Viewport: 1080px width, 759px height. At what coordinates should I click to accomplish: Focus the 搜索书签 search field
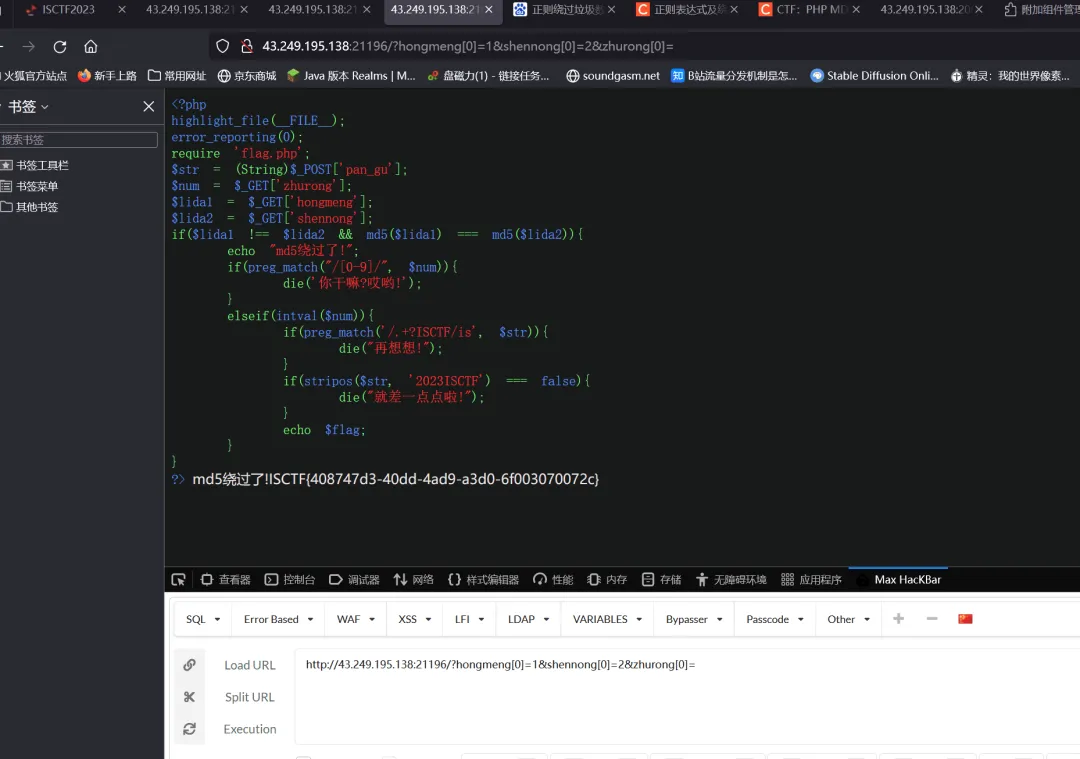pyautogui.click(x=79, y=140)
